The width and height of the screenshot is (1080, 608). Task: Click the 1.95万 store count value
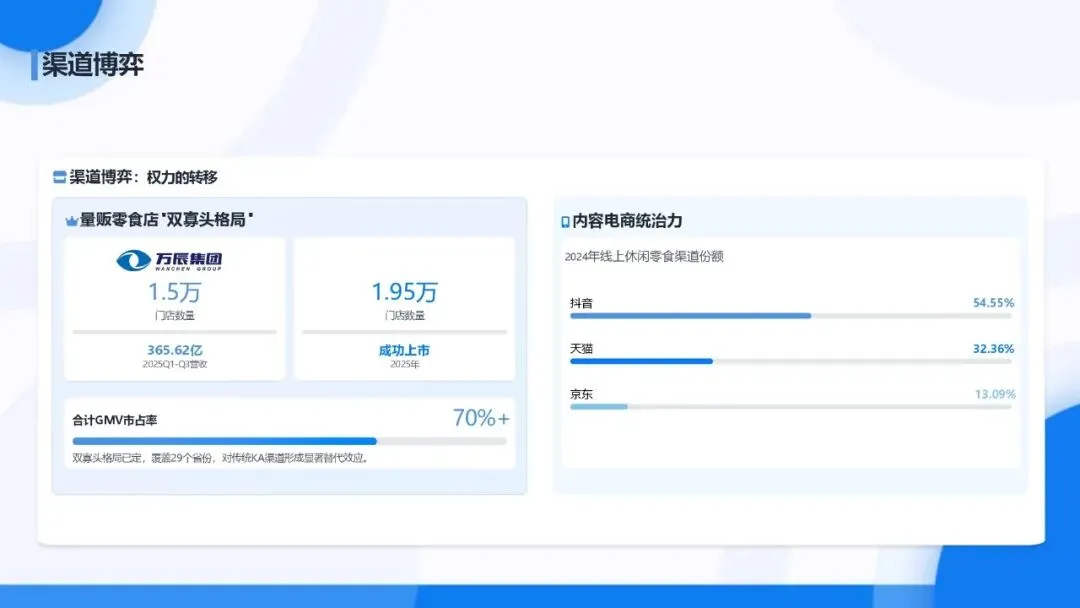coord(404,292)
